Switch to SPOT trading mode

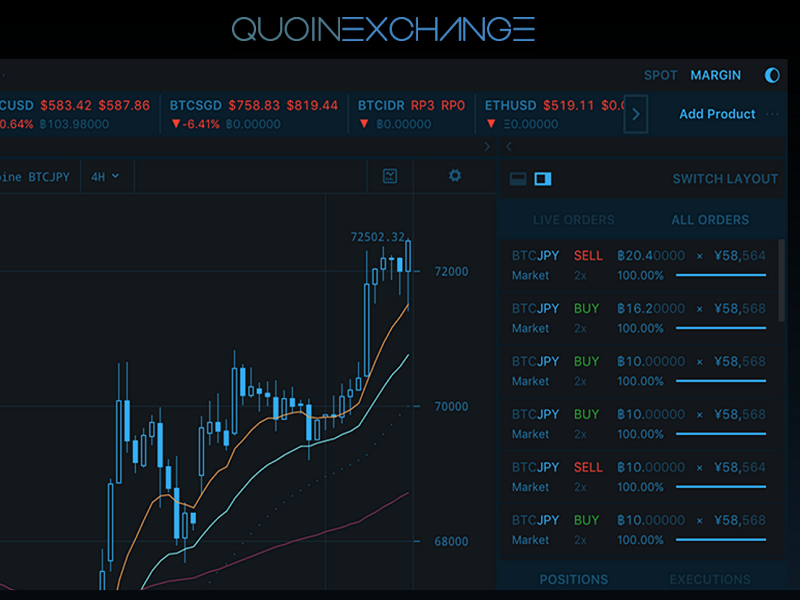click(x=660, y=75)
